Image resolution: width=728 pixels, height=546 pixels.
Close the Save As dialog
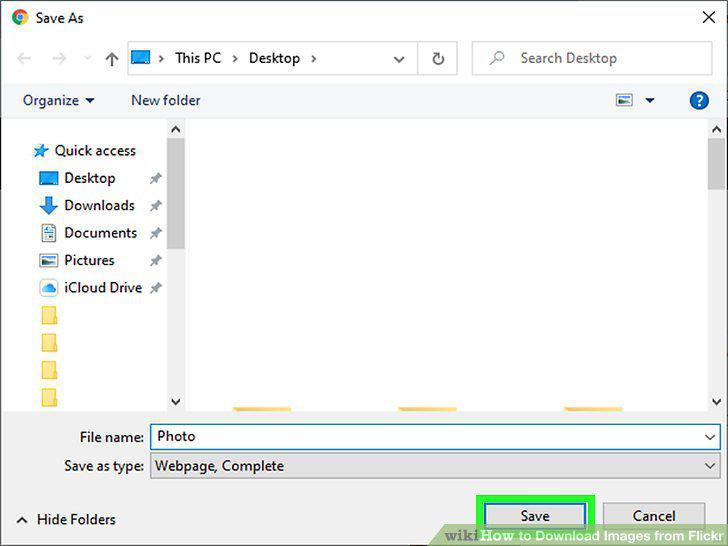(x=709, y=18)
